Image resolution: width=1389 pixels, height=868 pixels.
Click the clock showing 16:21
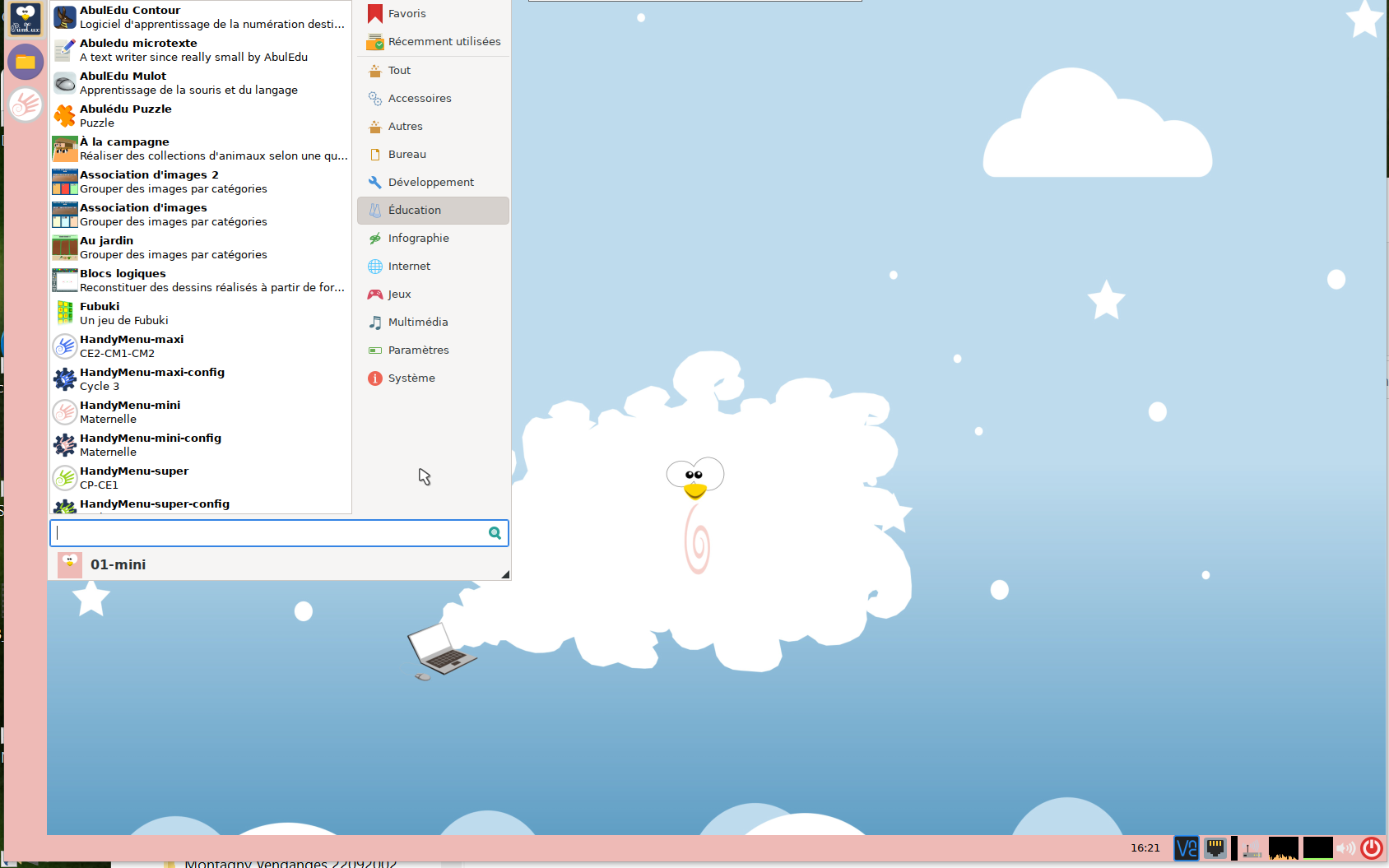pos(1145,848)
